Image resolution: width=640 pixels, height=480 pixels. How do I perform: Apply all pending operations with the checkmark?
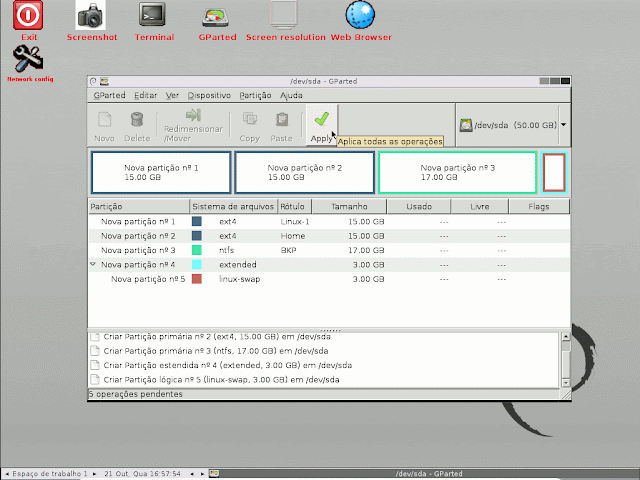pos(322,125)
